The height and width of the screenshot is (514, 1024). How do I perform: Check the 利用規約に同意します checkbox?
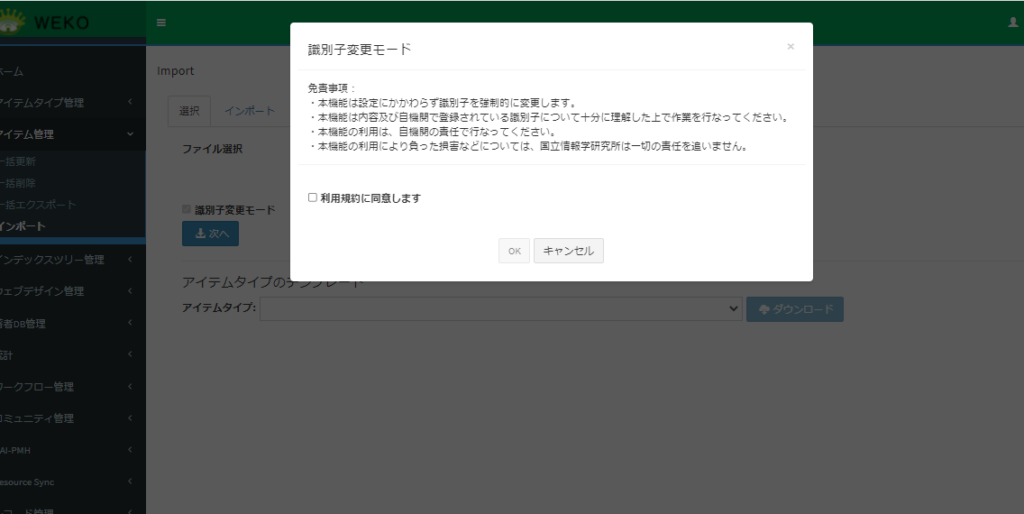(x=313, y=198)
